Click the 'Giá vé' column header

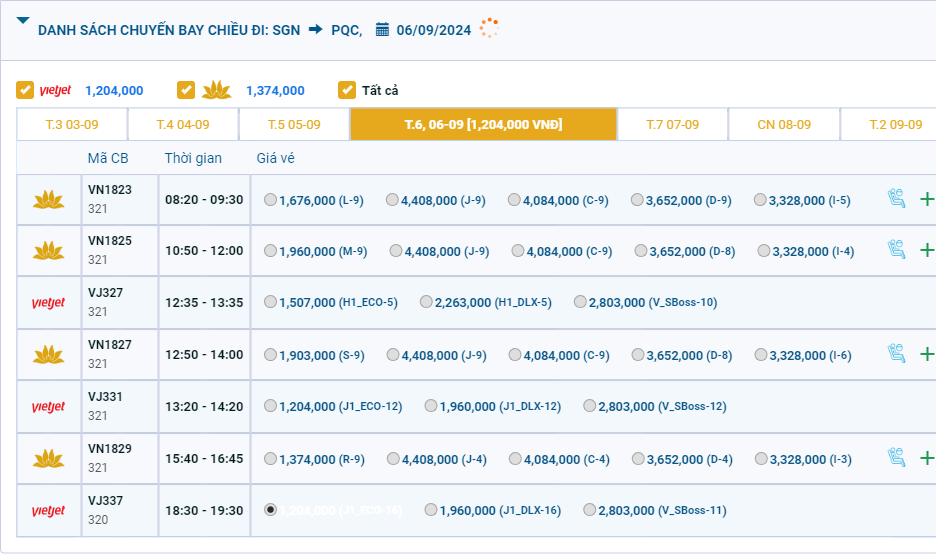tap(275, 158)
